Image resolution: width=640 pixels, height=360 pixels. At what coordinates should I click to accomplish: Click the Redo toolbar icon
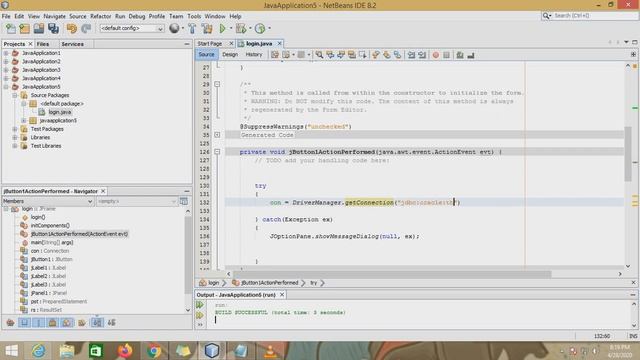tap(86, 28)
